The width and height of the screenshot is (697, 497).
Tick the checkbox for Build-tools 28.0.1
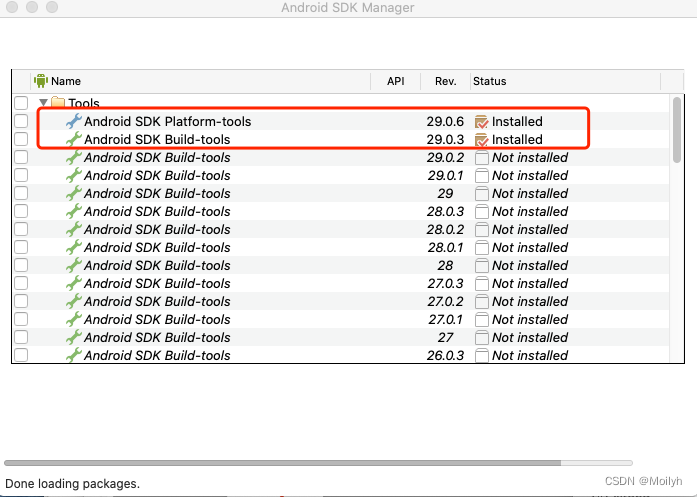pyautogui.click(x=21, y=247)
